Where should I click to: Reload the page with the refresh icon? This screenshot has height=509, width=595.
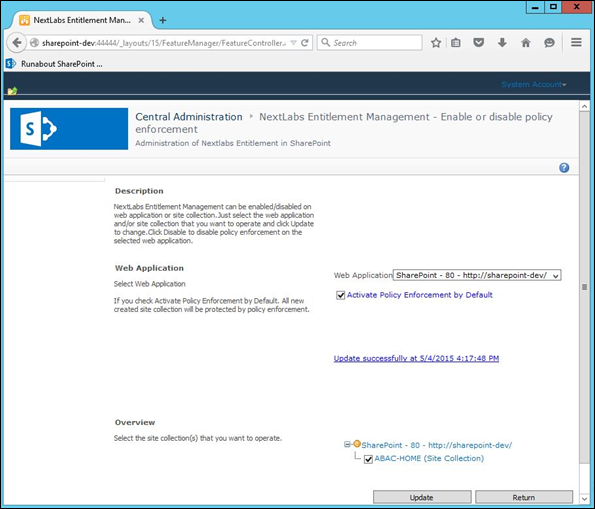(304, 43)
